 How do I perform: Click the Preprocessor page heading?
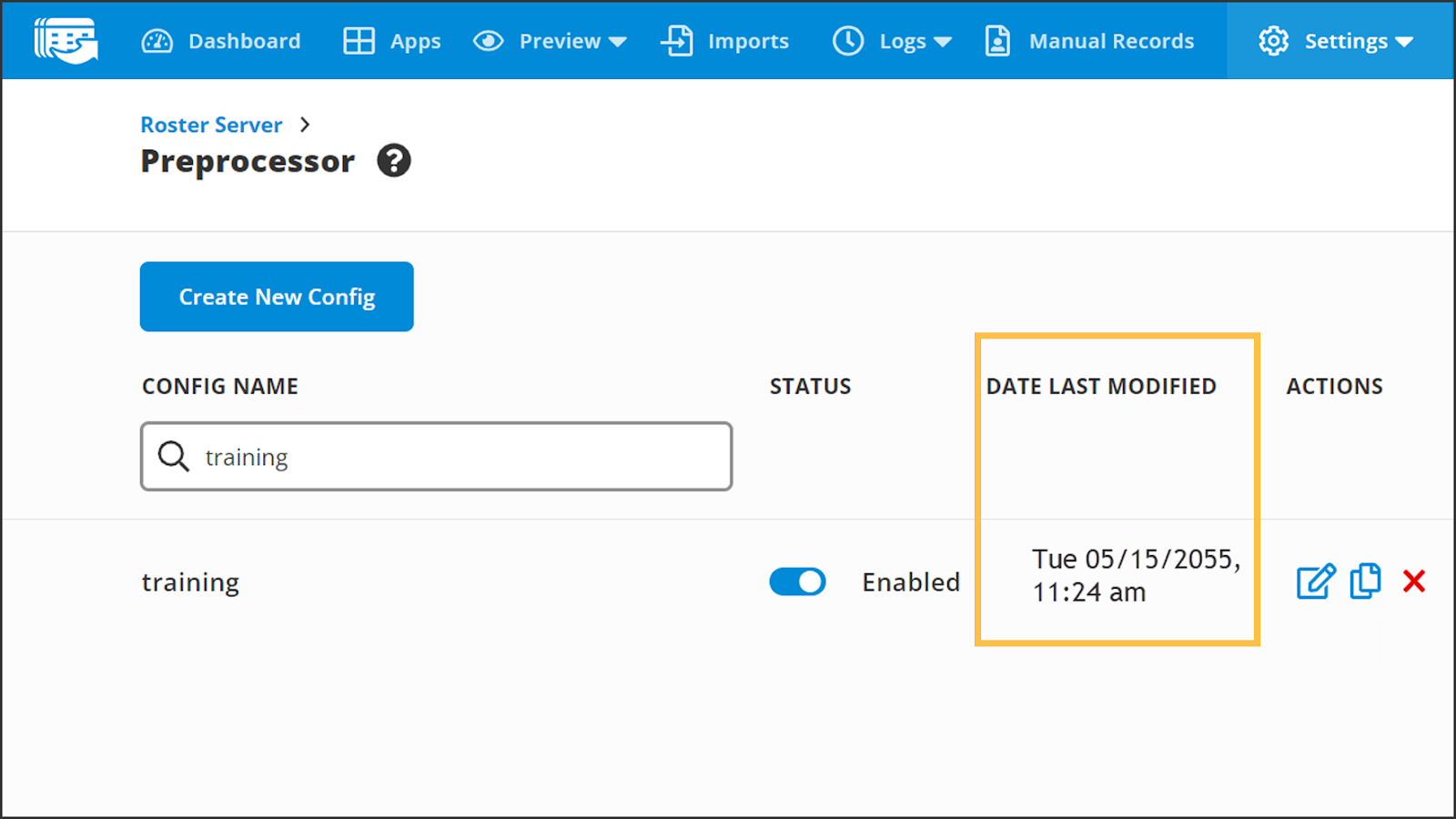(248, 161)
